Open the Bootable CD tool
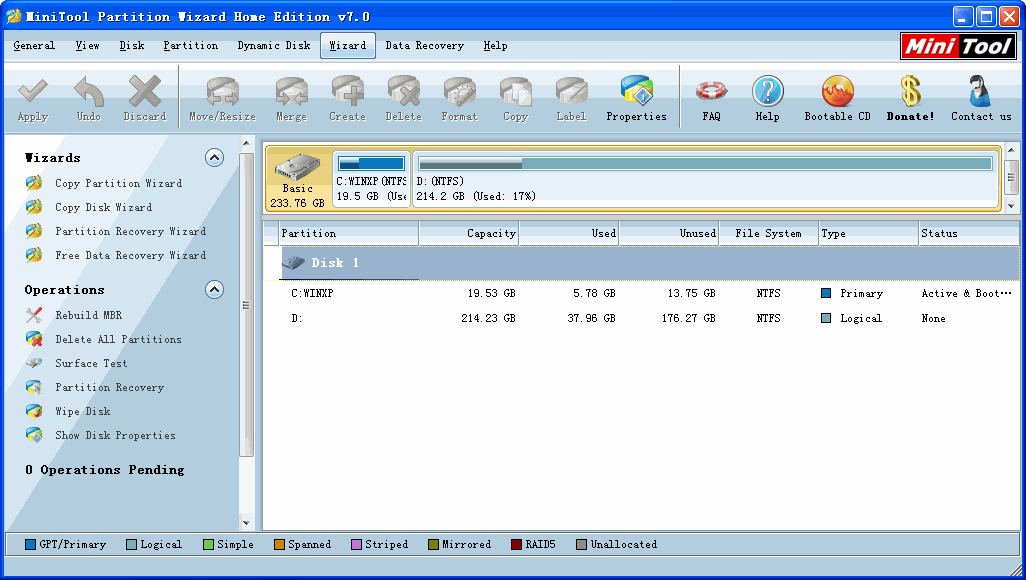This screenshot has height=580, width=1026. coord(836,97)
